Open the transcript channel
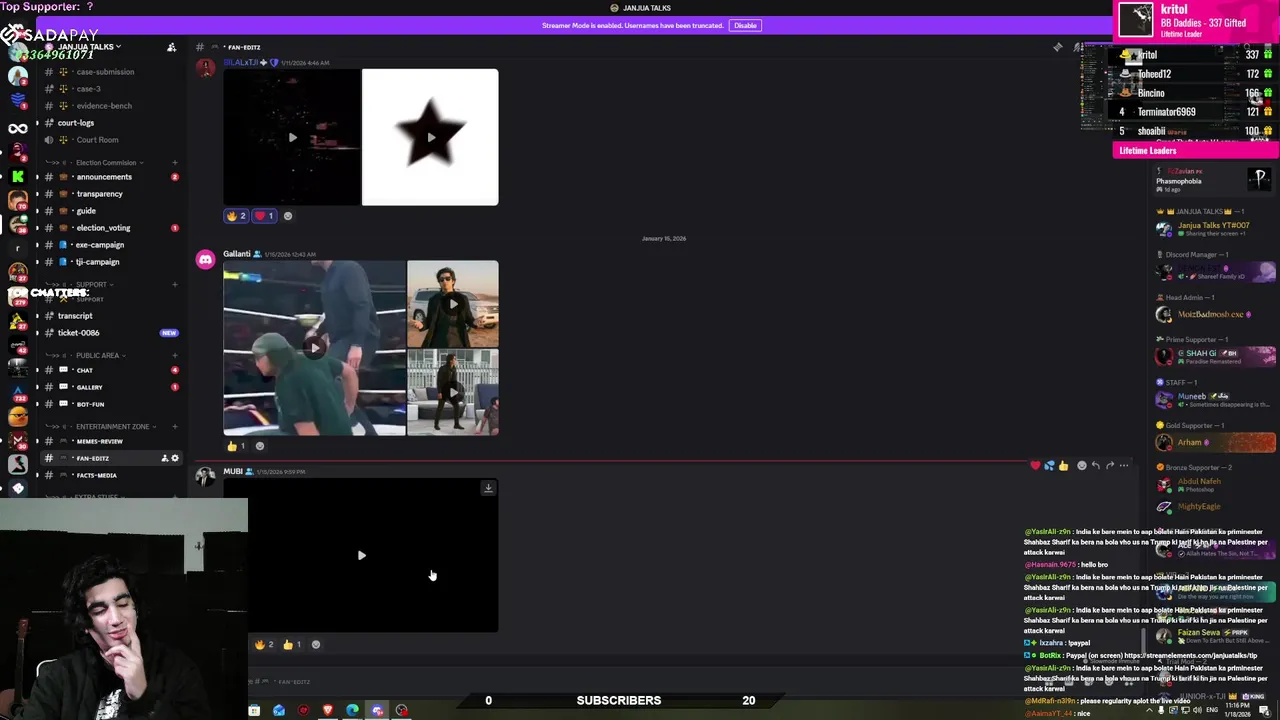1280x720 pixels. [x=75, y=316]
